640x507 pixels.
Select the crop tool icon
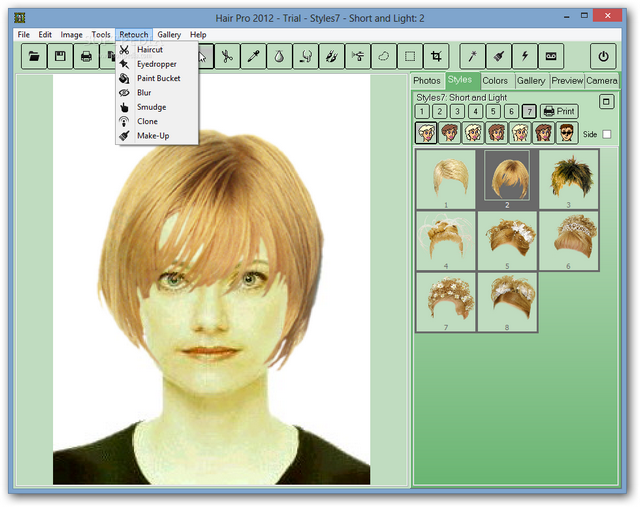click(x=436, y=56)
